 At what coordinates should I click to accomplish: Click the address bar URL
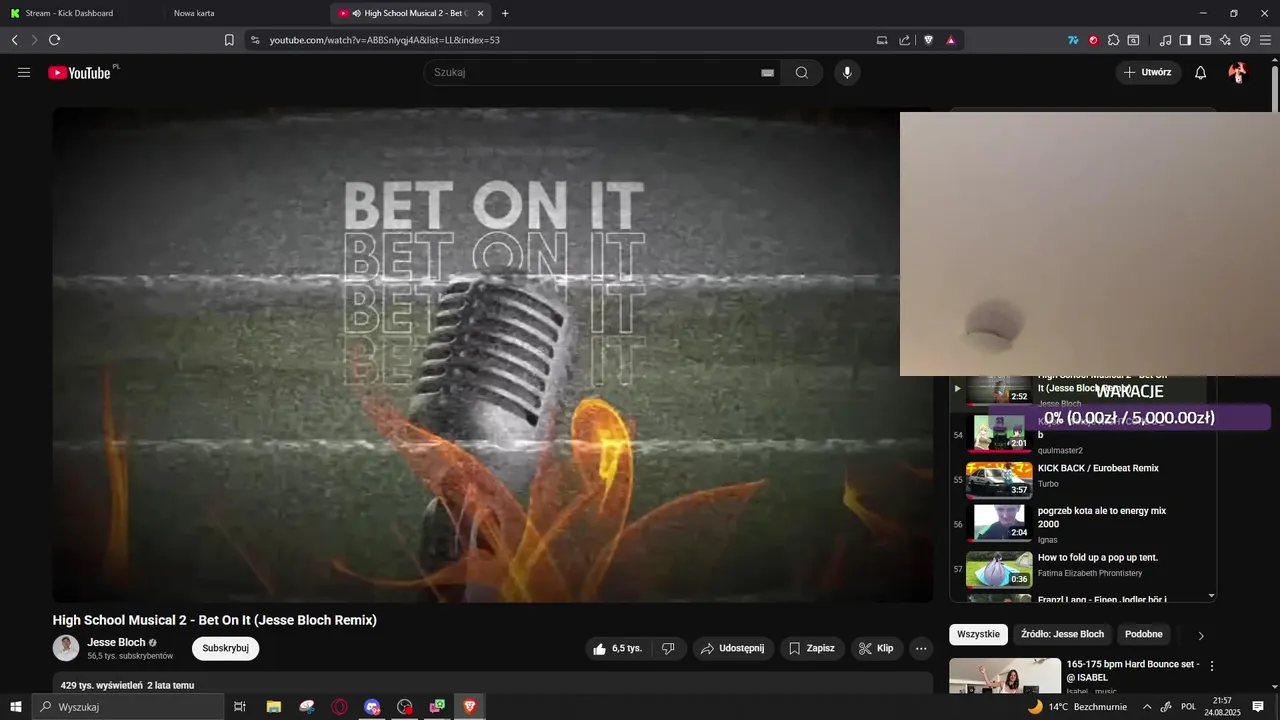384,40
